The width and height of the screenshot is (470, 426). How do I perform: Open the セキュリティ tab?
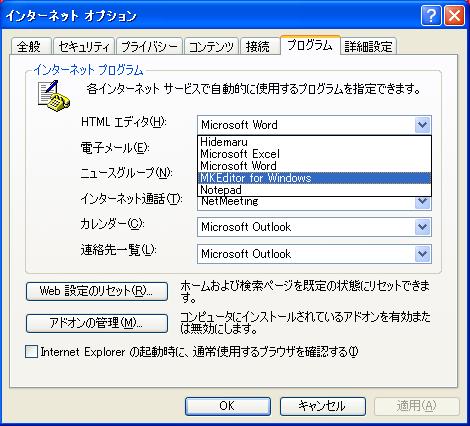click(x=84, y=47)
